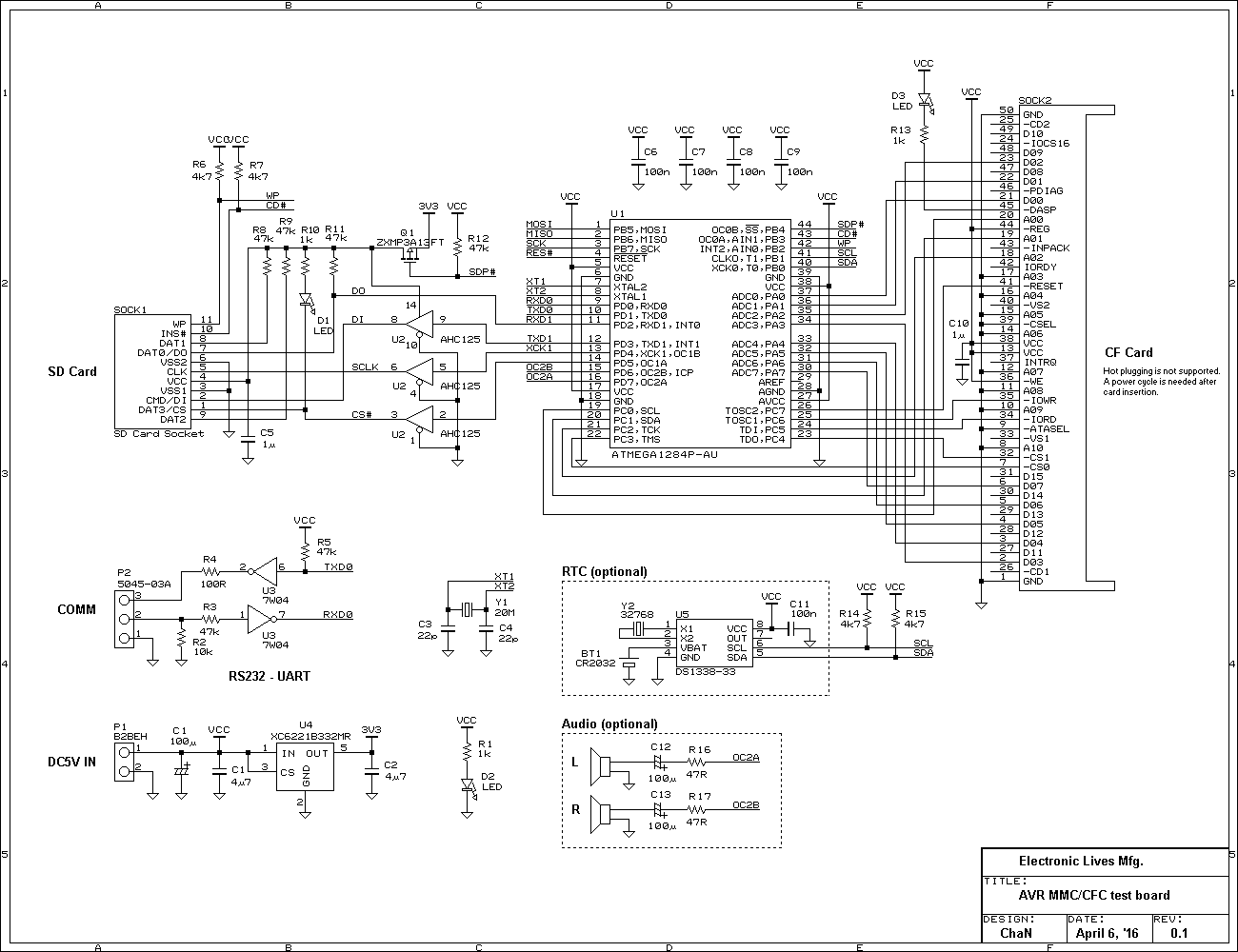Select the 'RS232 - UART' caption

[270, 677]
